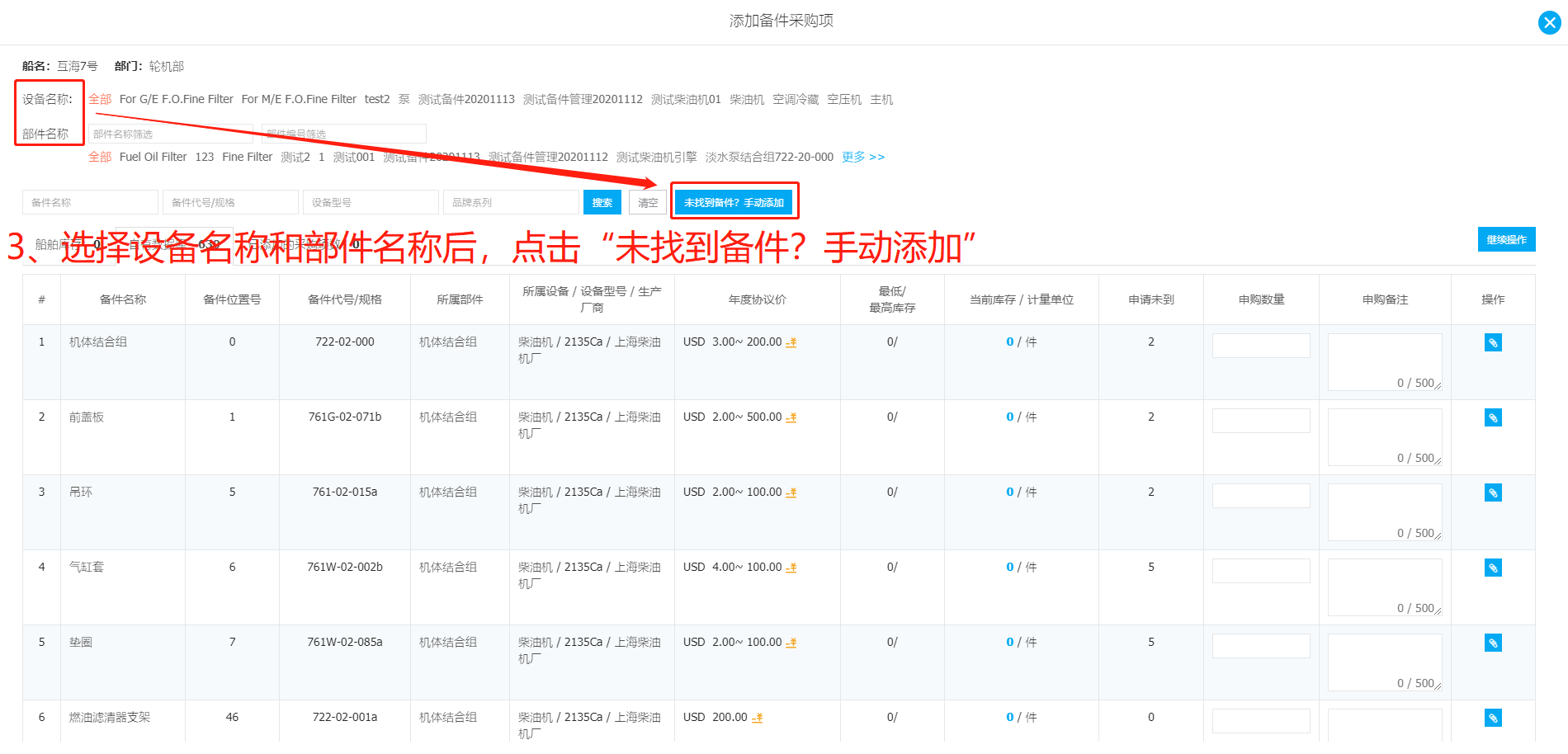This screenshot has height=754, width=1568.
Task: Filter equipment by For M/E F.O.Fine Filter
Action: point(299,99)
